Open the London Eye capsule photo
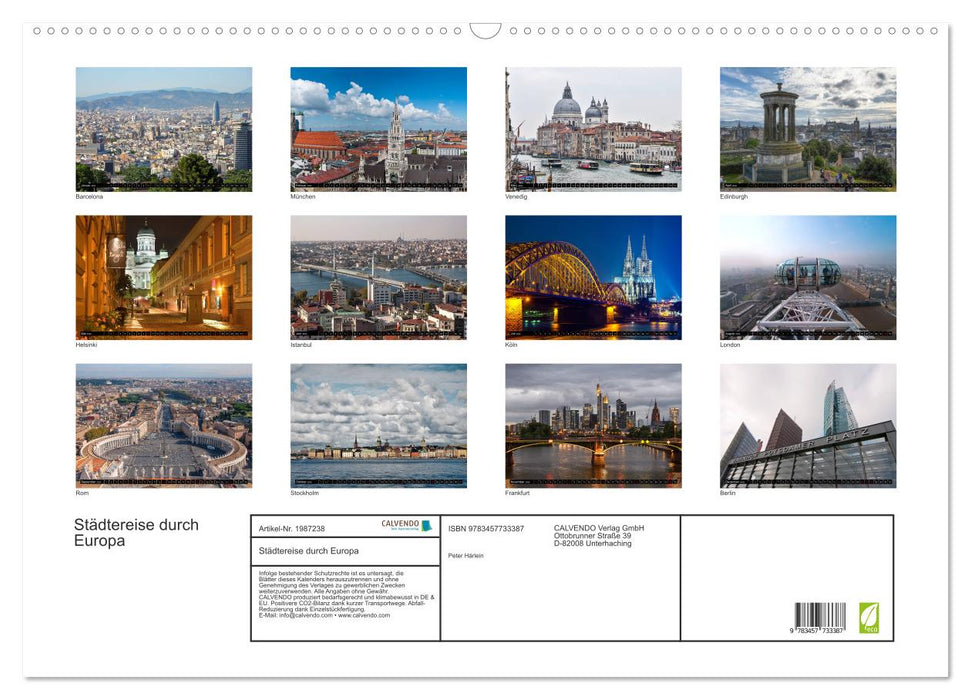 [808, 276]
